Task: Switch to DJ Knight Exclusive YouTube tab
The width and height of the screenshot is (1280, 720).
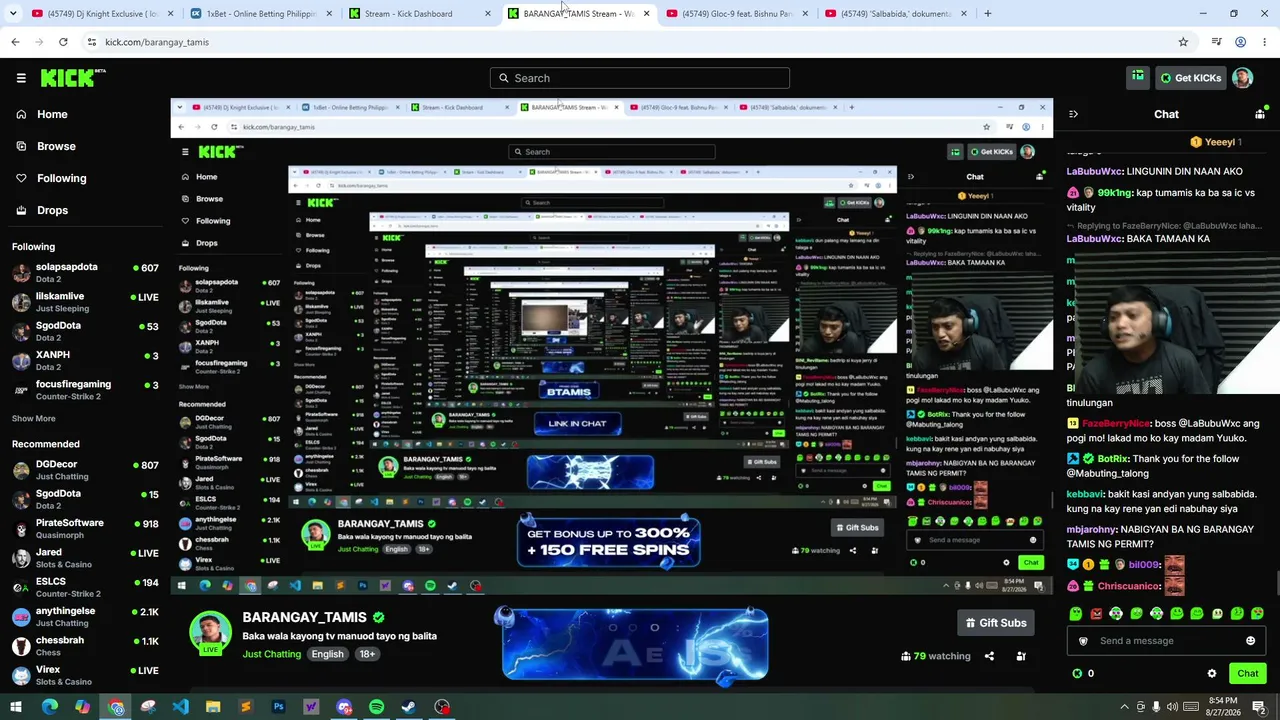Action: [102, 14]
